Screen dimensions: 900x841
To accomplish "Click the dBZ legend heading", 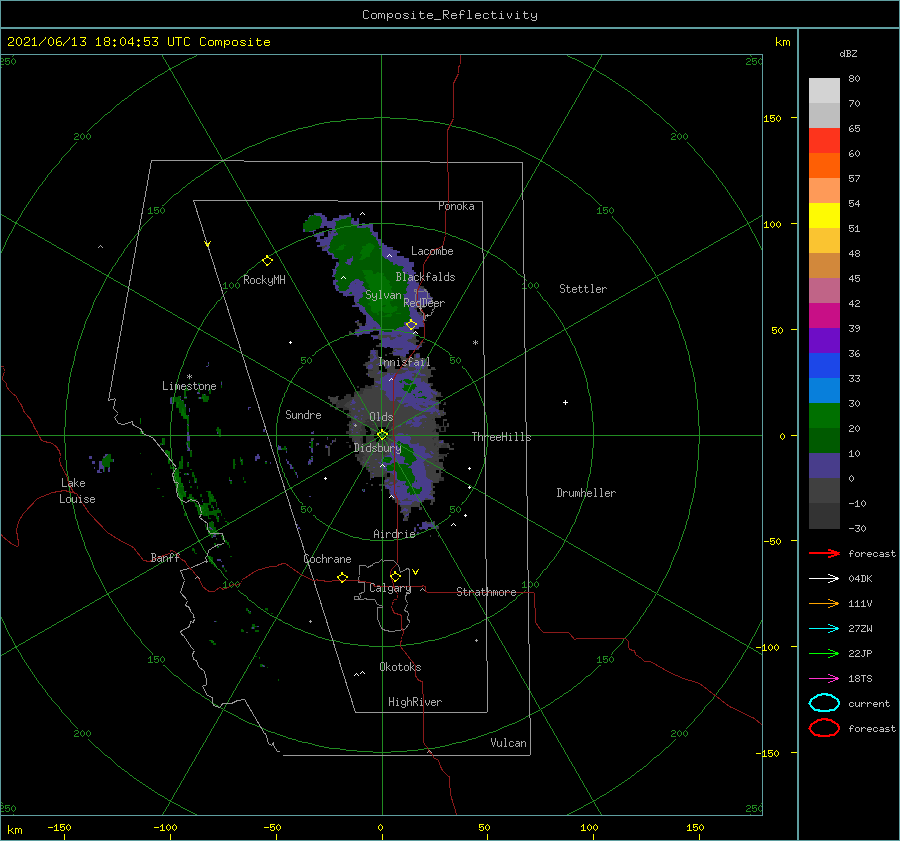I will coord(848,53).
